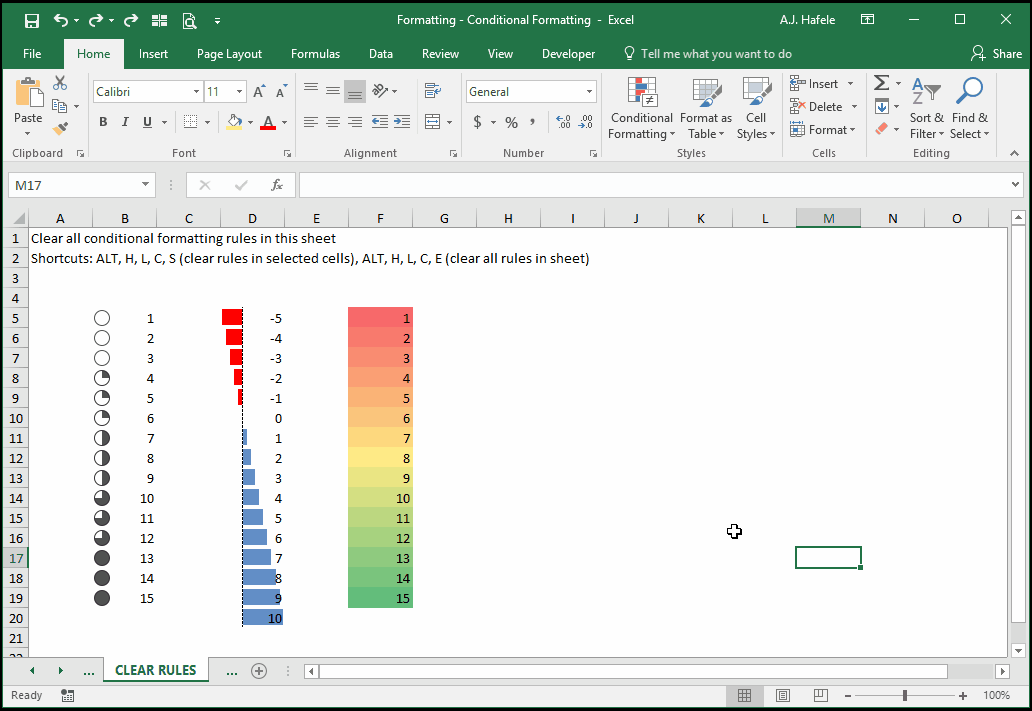Click the Orientation angled text icon
This screenshot has width=1032, height=711.
tap(380, 91)
